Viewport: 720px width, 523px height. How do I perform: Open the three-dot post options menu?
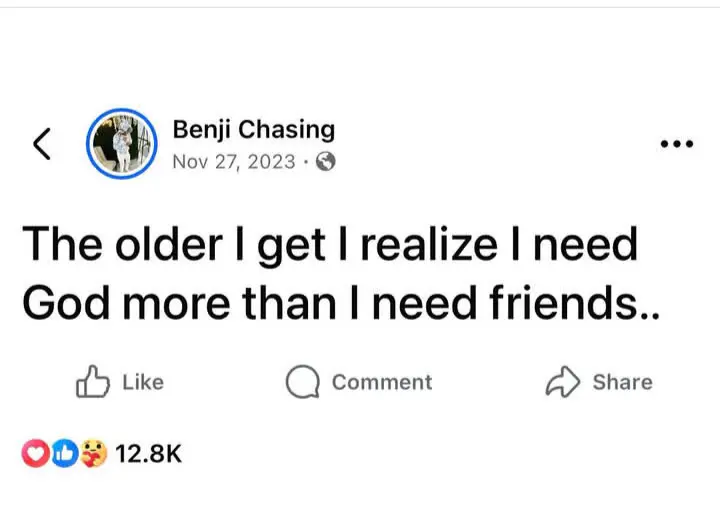(677, 144)
